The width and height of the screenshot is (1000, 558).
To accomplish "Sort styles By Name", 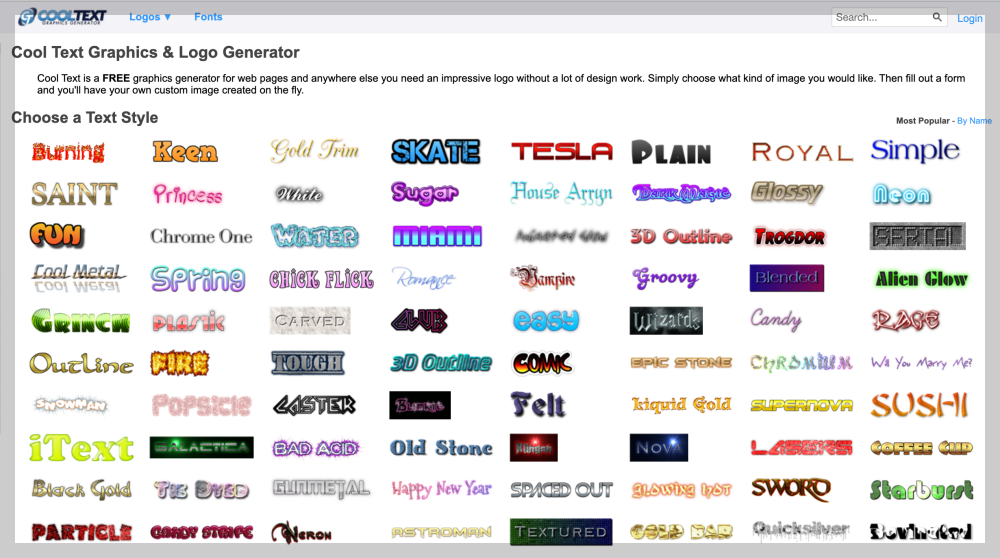I will [974, 121].
